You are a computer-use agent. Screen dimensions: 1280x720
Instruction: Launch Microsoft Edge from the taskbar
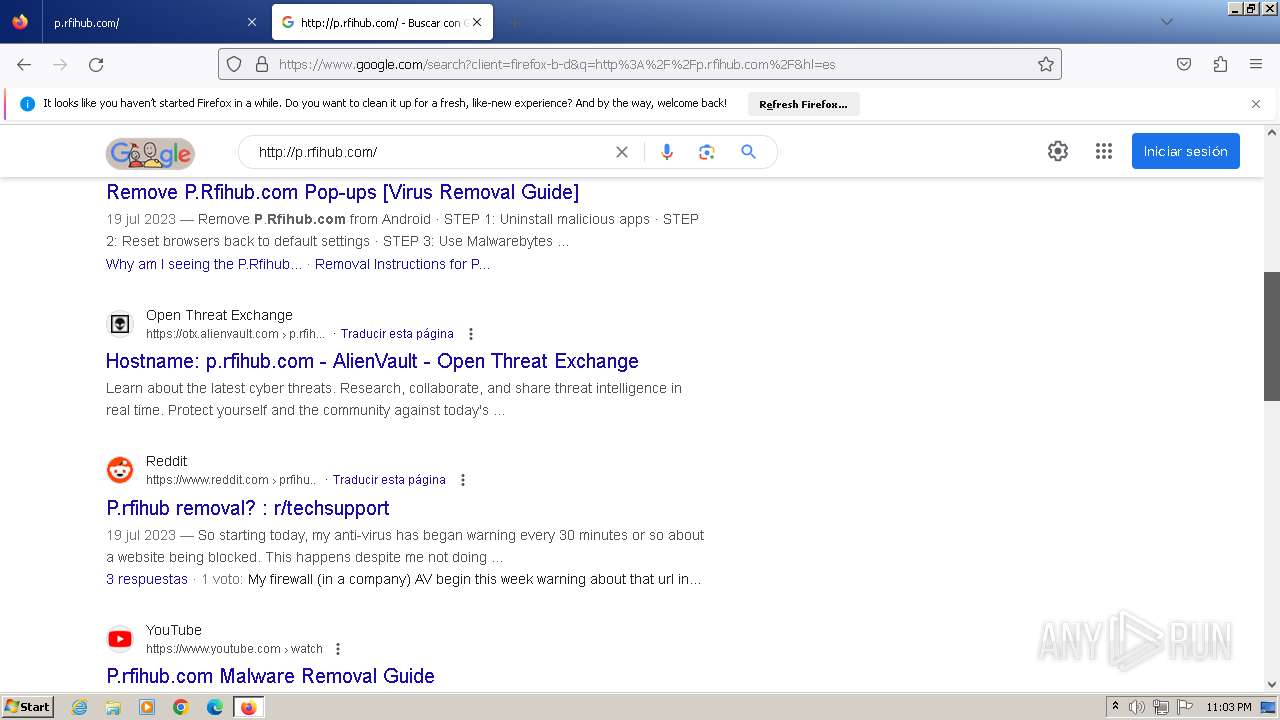click(215, 707)
